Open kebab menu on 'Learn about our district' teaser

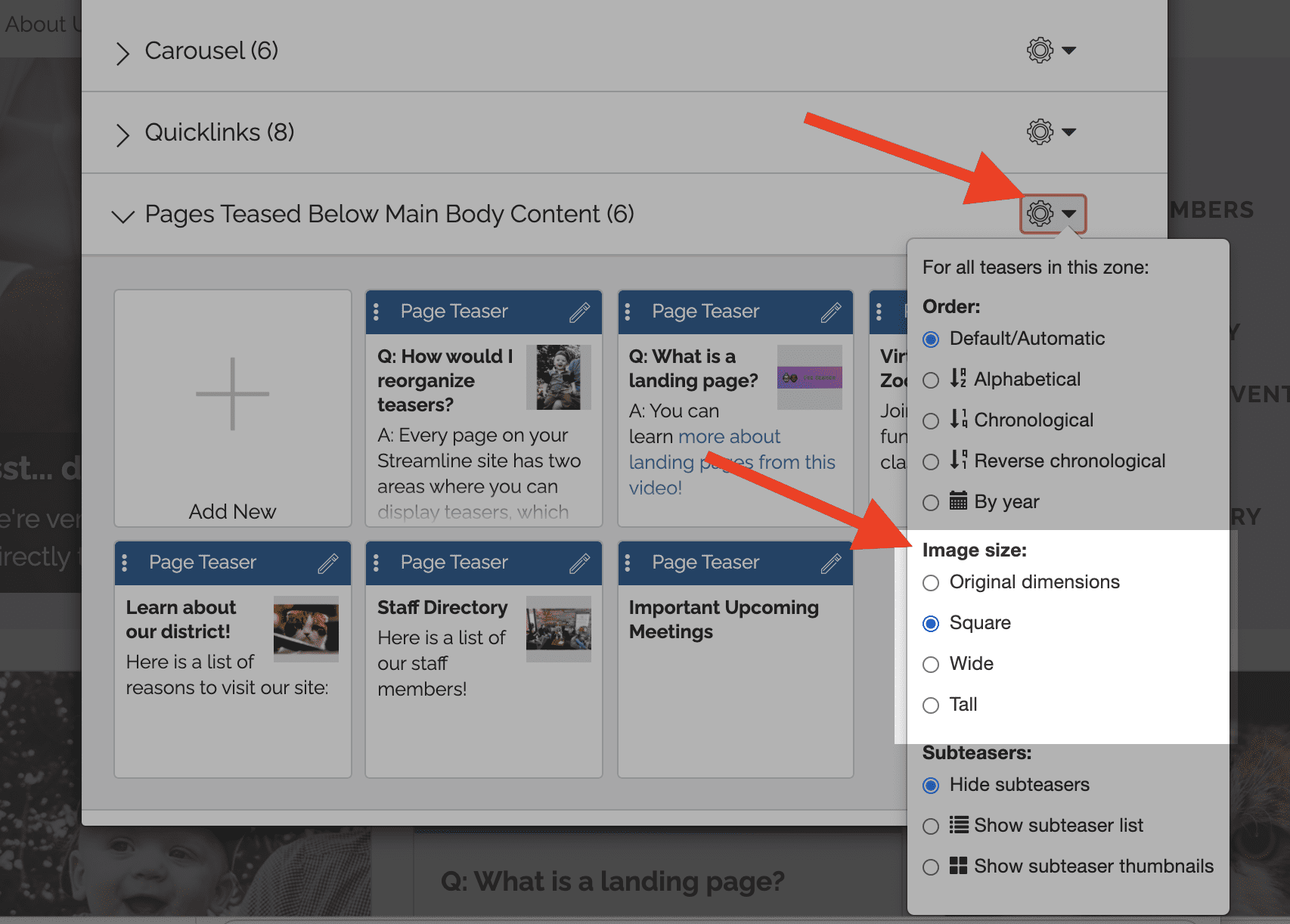coord(125,563)
